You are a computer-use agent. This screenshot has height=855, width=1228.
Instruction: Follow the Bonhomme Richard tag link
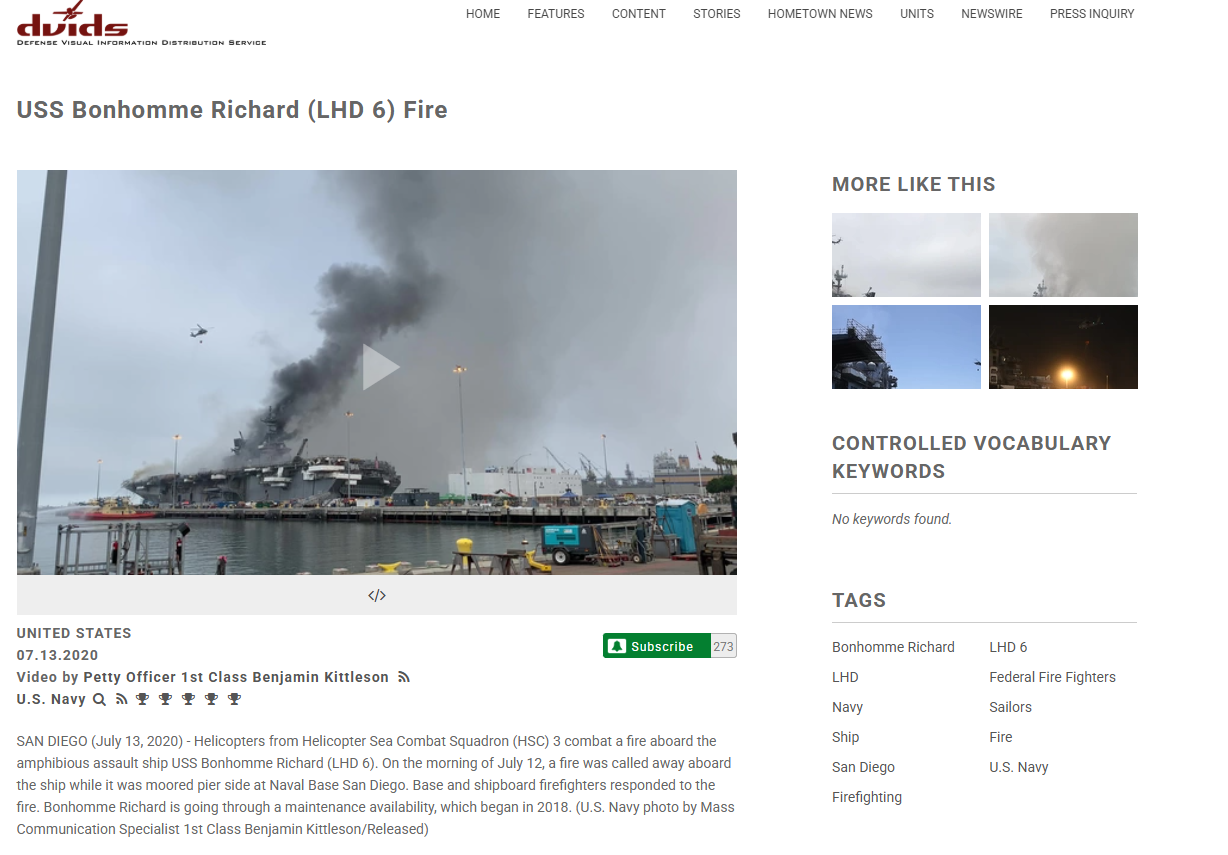coord(893,647)
